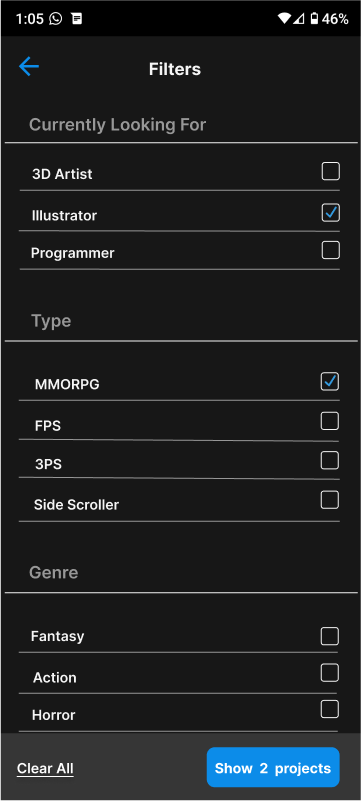Image resolution: width=361 pixels, height=801 pixels.
Task: Check the 3D Artist checkbox
Action: (x=330, y=171)
